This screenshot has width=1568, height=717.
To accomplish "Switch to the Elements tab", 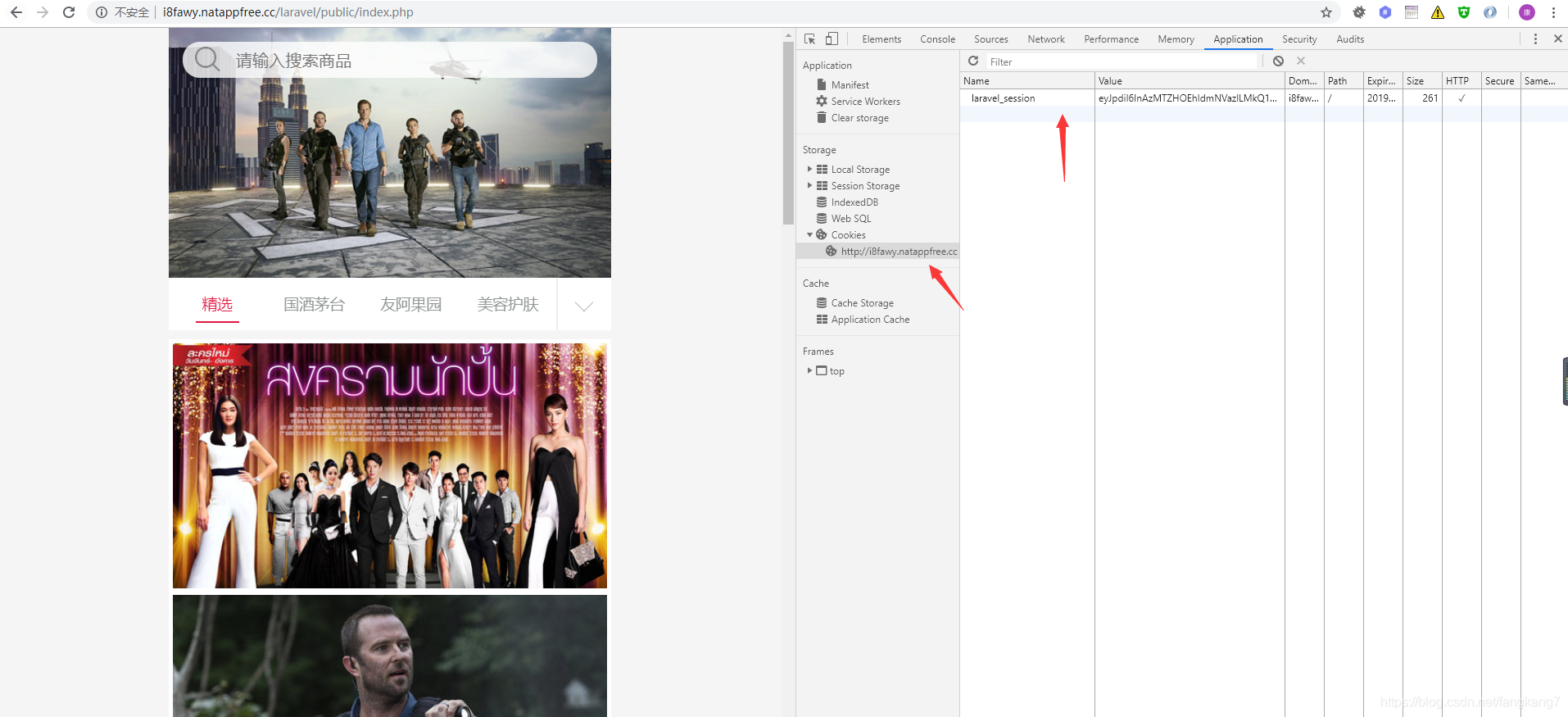I will pyautogui.click(x=881, y=39).
